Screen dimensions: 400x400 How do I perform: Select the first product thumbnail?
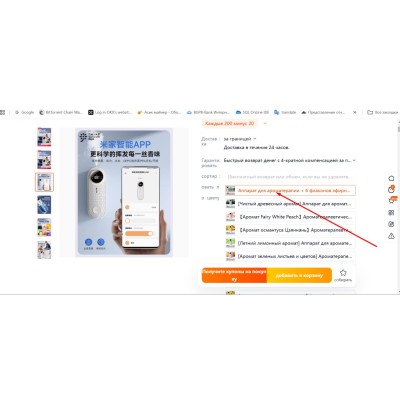(44, 137)
